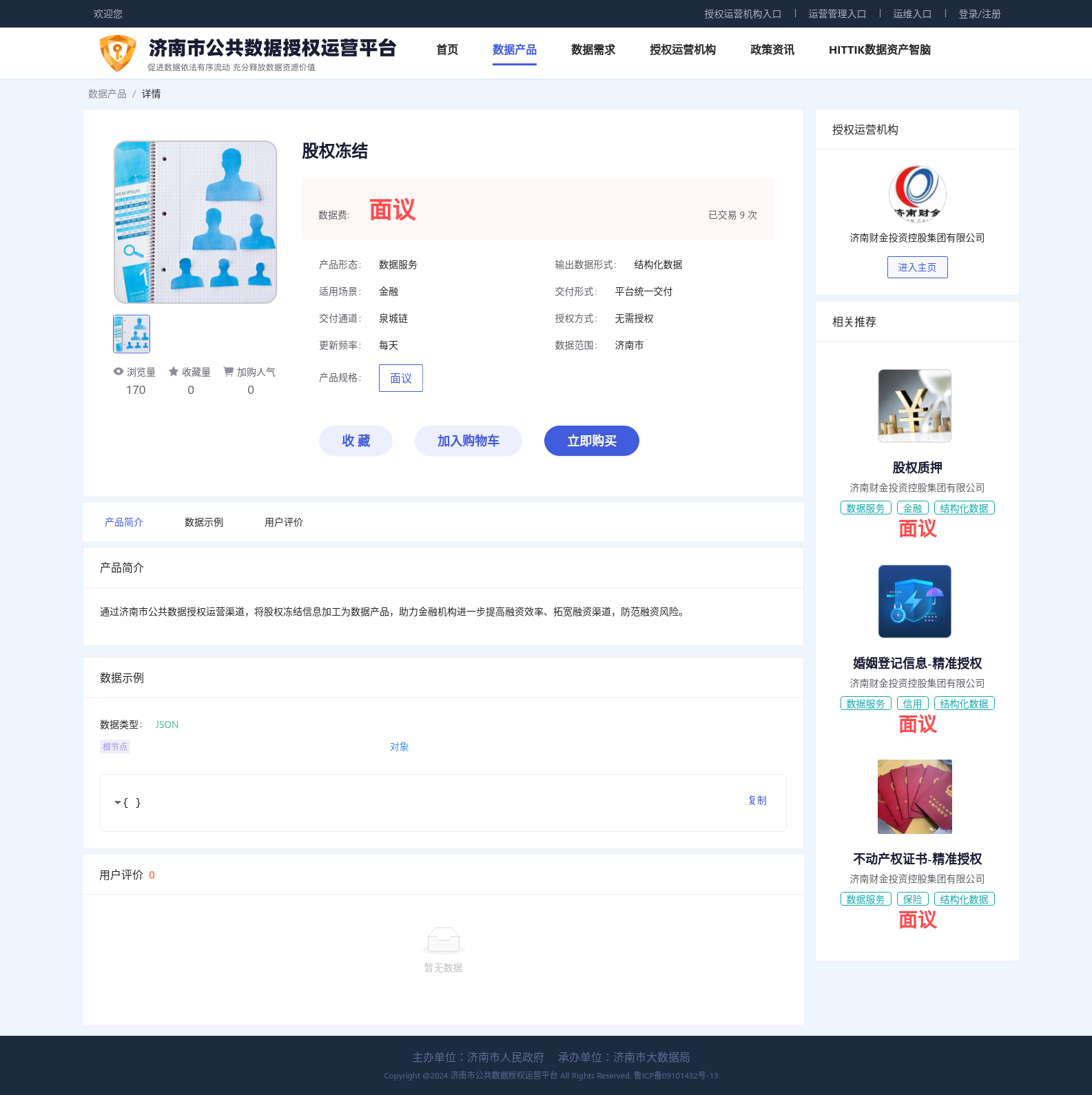
Task: Click the 金融 tag under 股权质押
Action: [913, 508]
